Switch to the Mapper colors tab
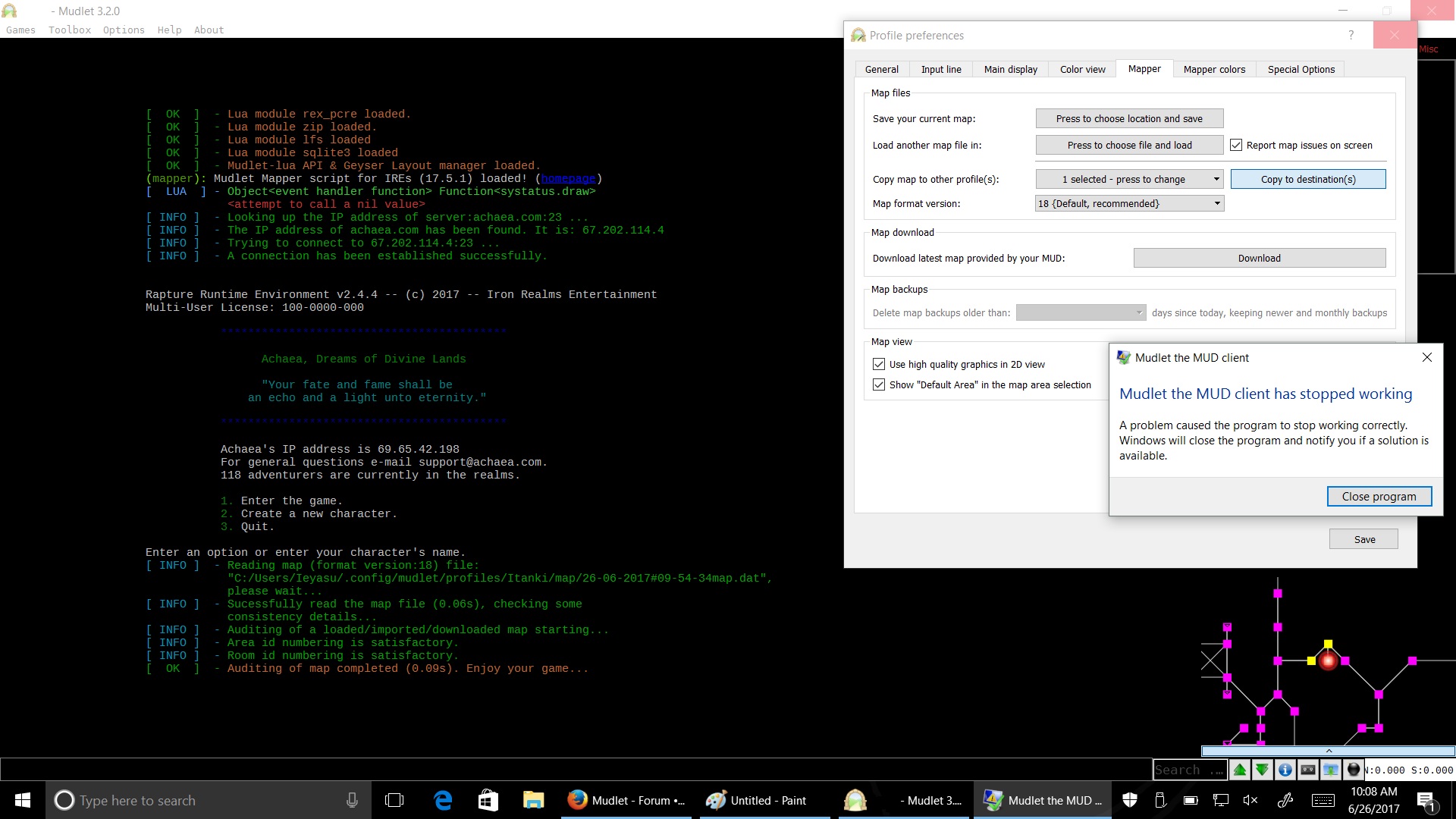This screenshot has height=819, width=1456. (x=1214, y=69)
